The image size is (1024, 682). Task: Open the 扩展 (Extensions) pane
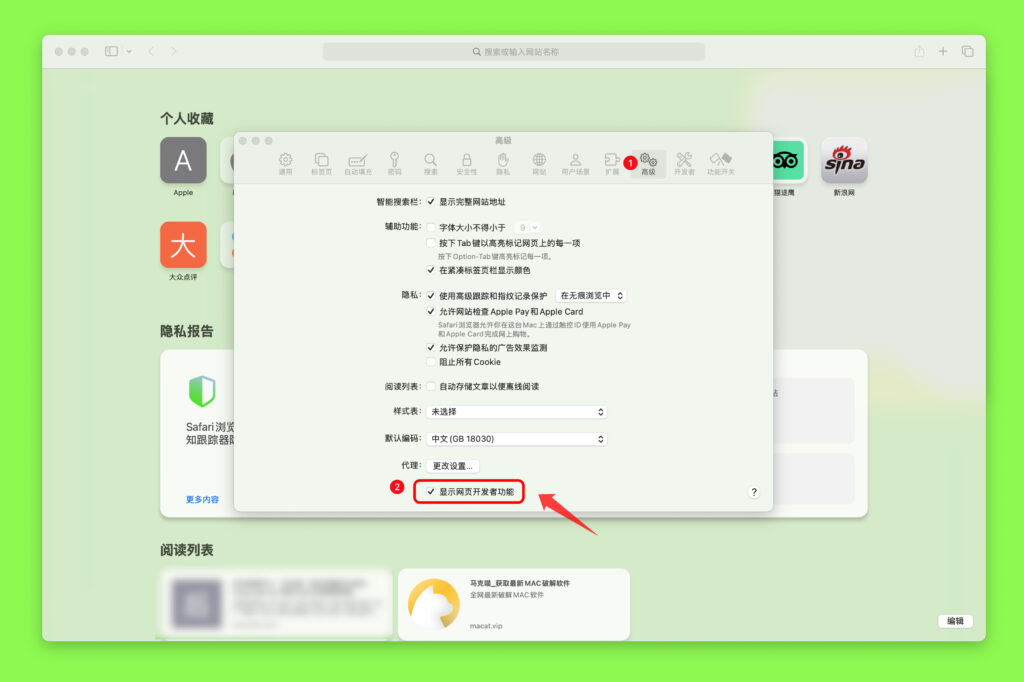pos(612,163)
